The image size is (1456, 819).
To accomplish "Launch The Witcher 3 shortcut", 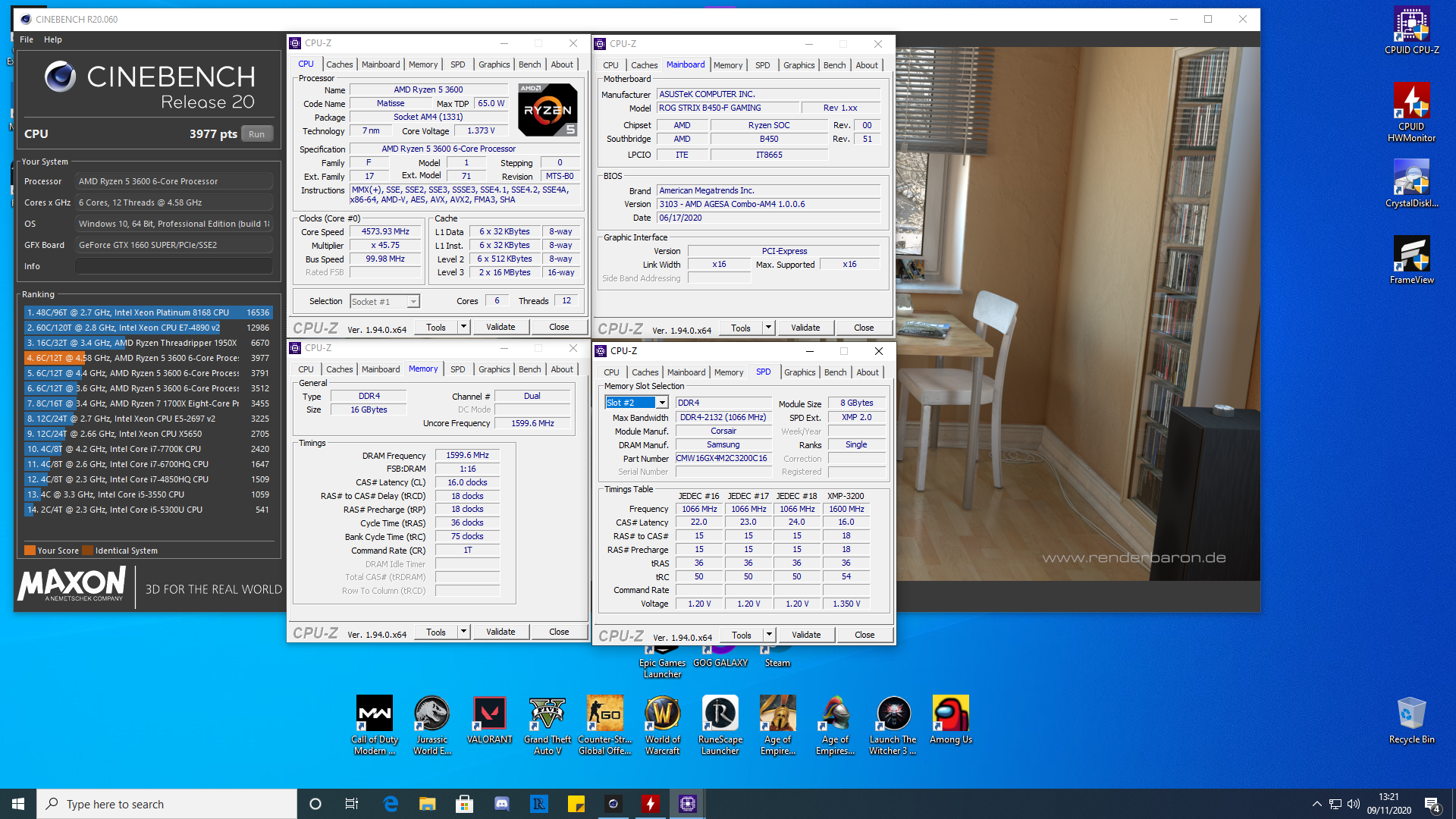I will pos(893,725).
